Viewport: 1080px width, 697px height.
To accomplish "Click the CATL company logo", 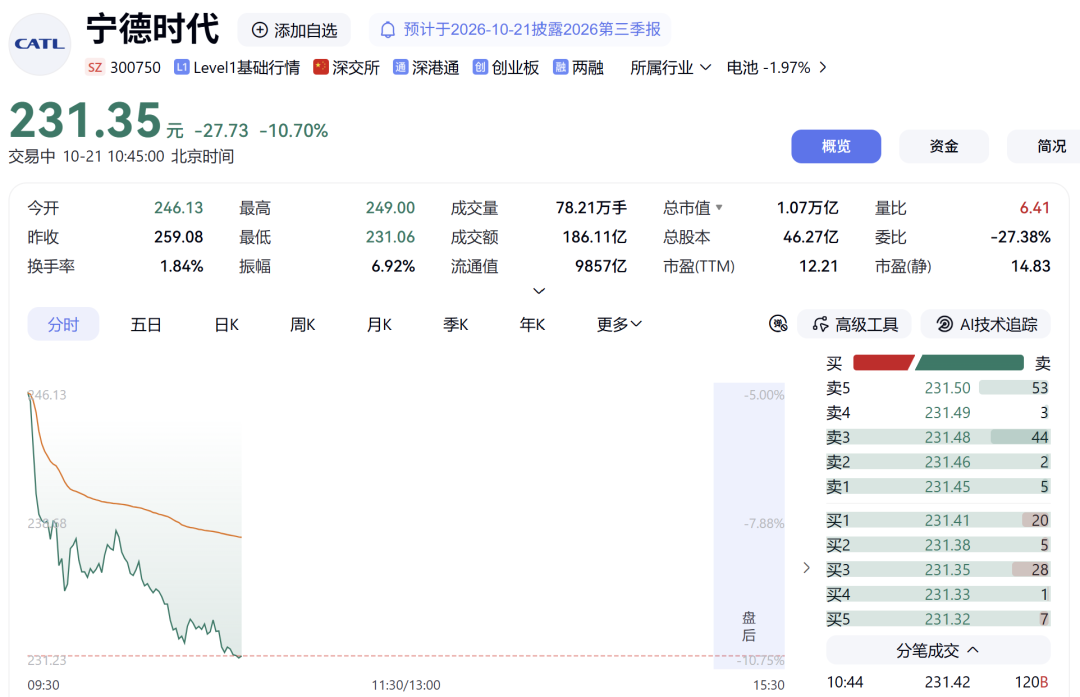I will (40, 44).
